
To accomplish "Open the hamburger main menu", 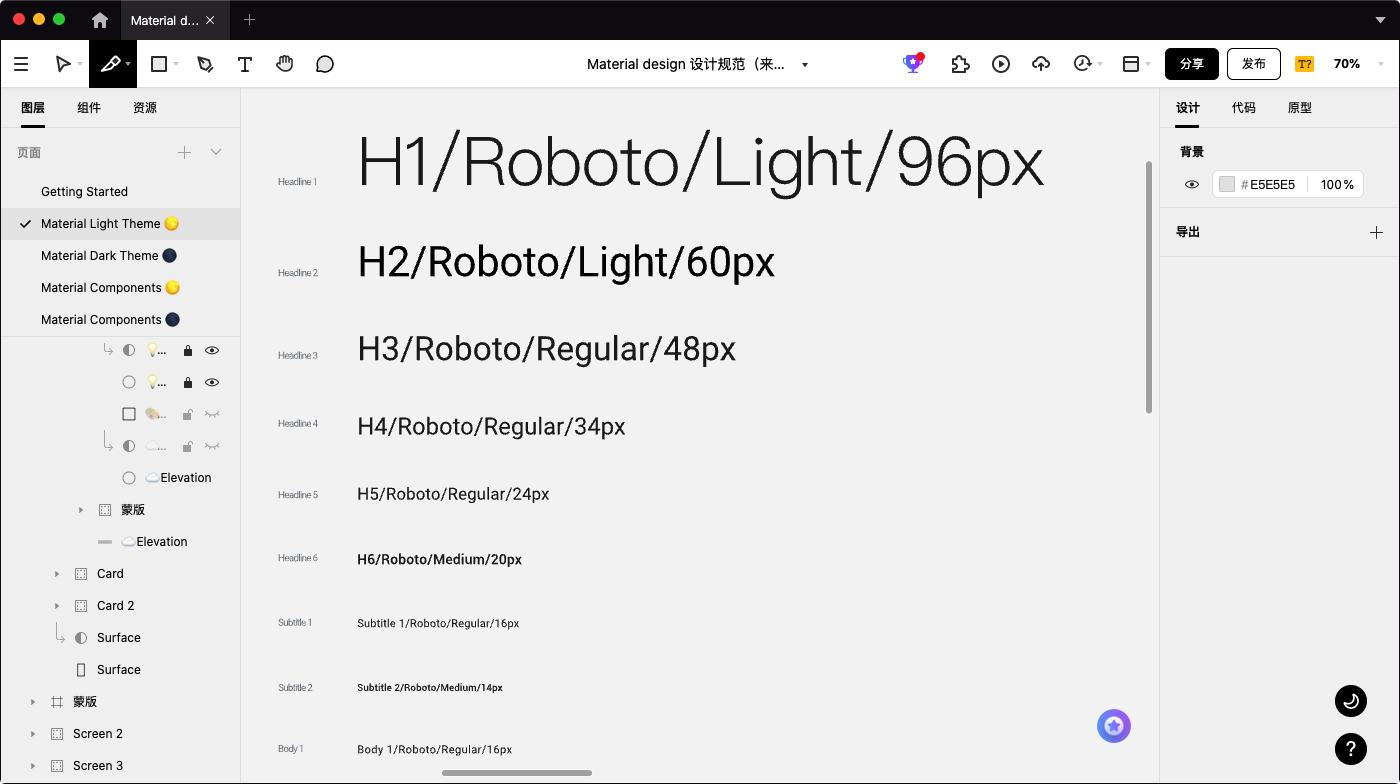I will [x=21, y=64].
